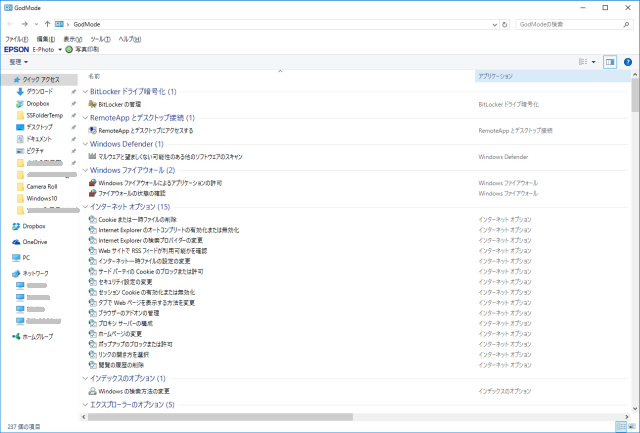640x433 pixels.
Task: Open Windows10 folder in sidebar
Action: click(x=42, y=198)
